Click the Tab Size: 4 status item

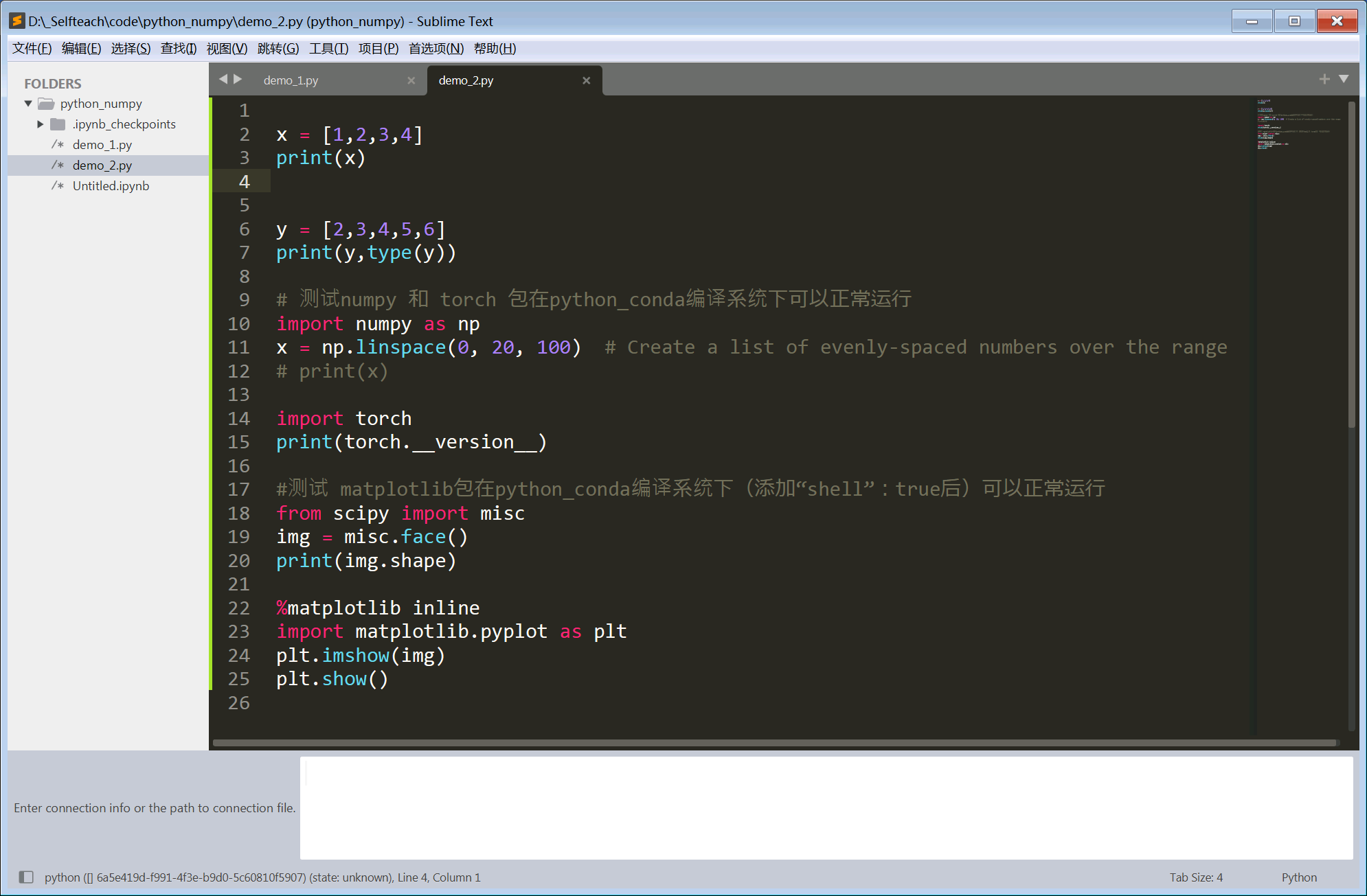pyautogui.click(x=1196, y=877)
